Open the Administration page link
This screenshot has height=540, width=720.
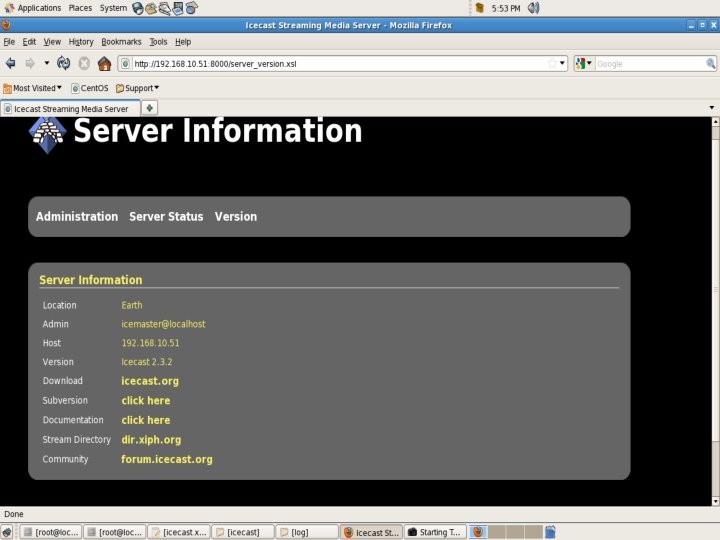pyautogui.click(x=77, y=216)
